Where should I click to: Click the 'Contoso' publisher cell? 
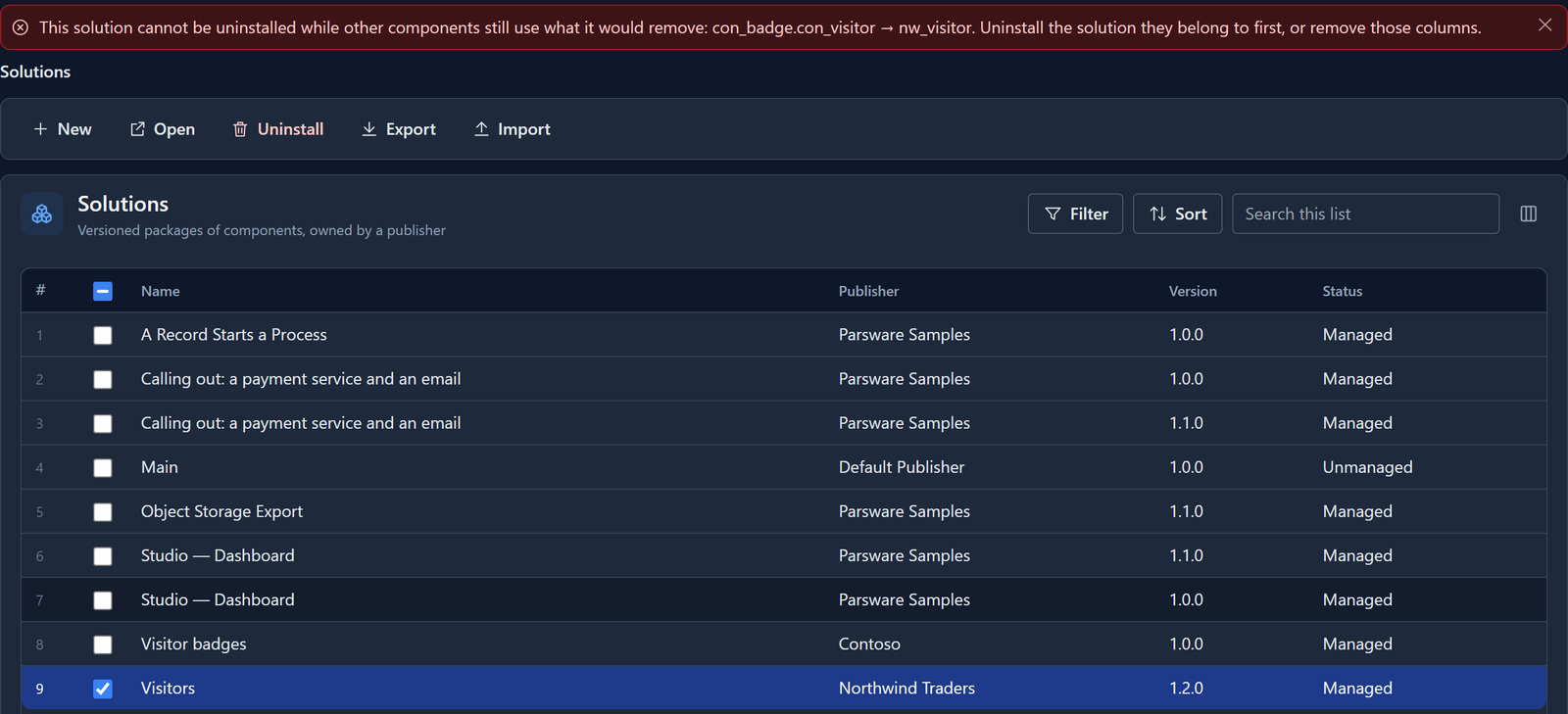pyautogui.click(x=869, y=643)
